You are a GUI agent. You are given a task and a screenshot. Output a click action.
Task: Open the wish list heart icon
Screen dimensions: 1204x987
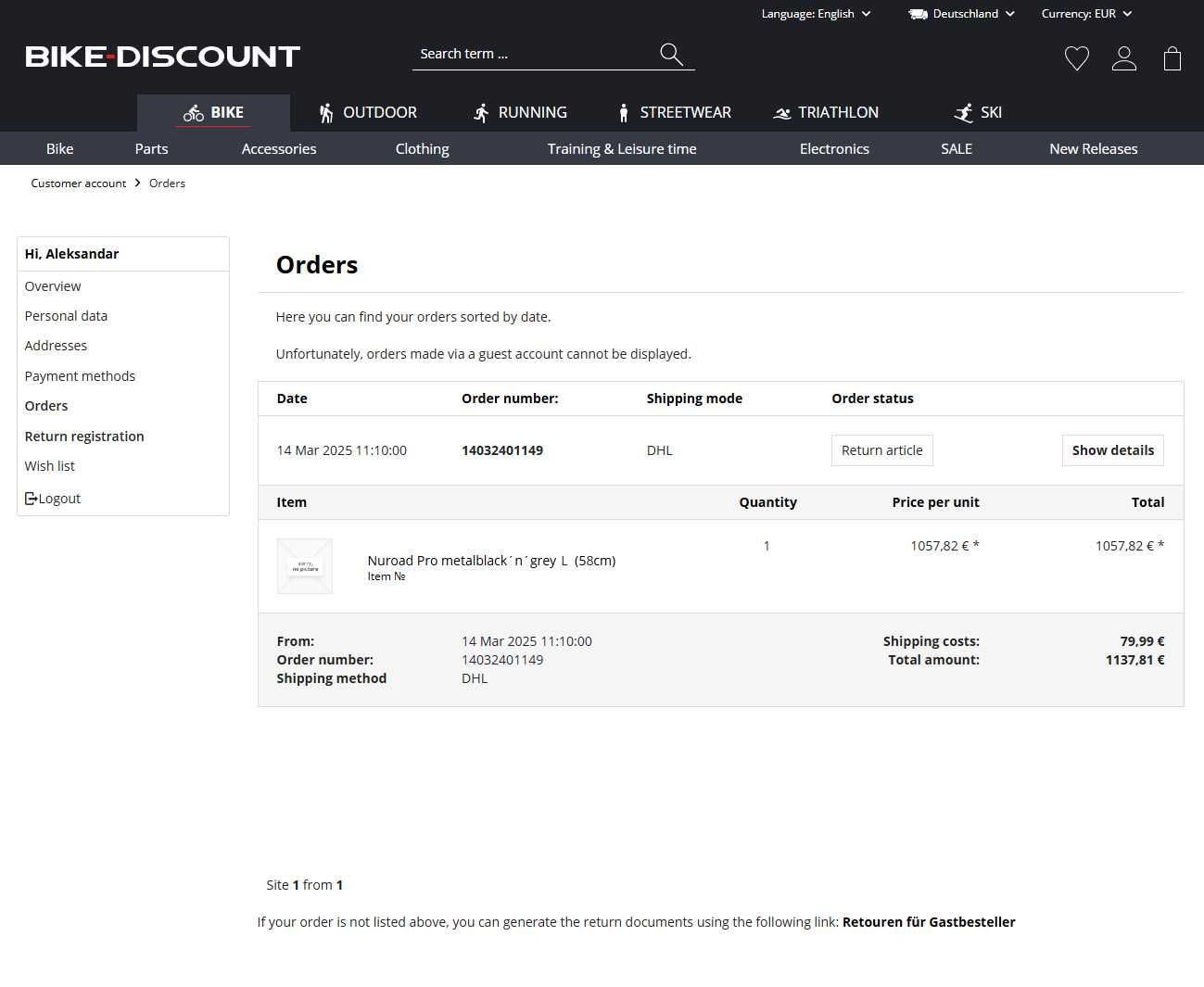point(1076,58)
